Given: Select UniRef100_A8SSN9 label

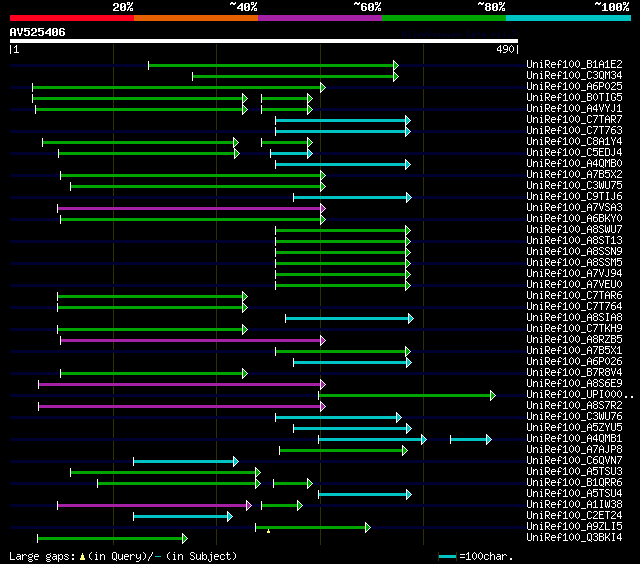Looking at the screenshot, I should pyautogui.click(x=574, y=252).
